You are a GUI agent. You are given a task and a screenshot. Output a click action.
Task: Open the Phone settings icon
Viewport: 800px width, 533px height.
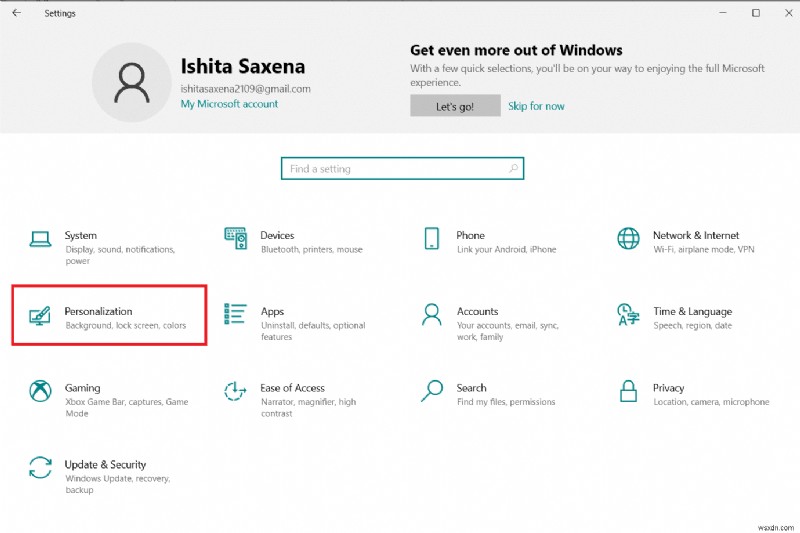tap(432, 238)
